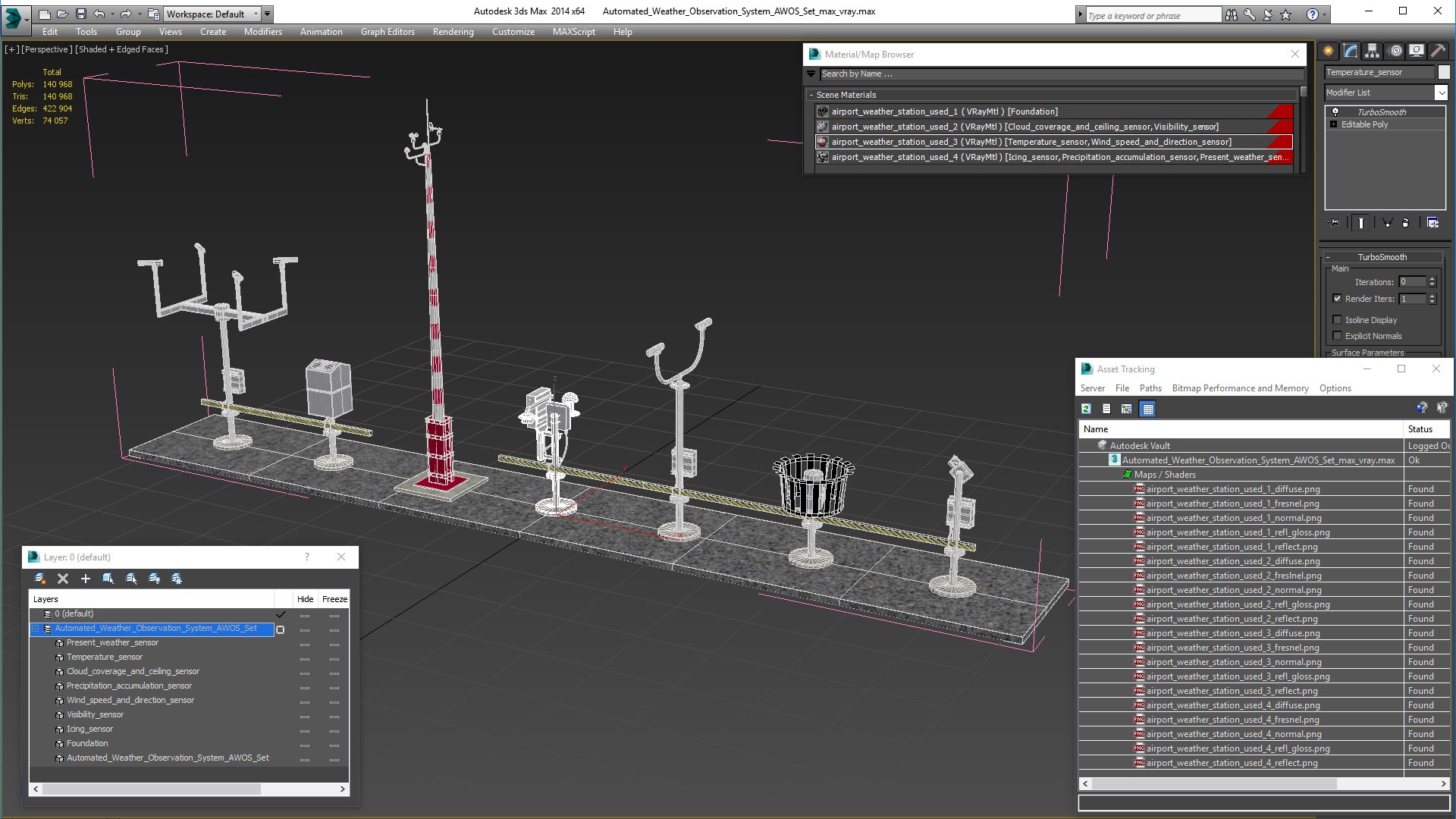Click the Status column header
Image resolution: width=1456 pixels, height=819 pixels.
point(1427,429)
